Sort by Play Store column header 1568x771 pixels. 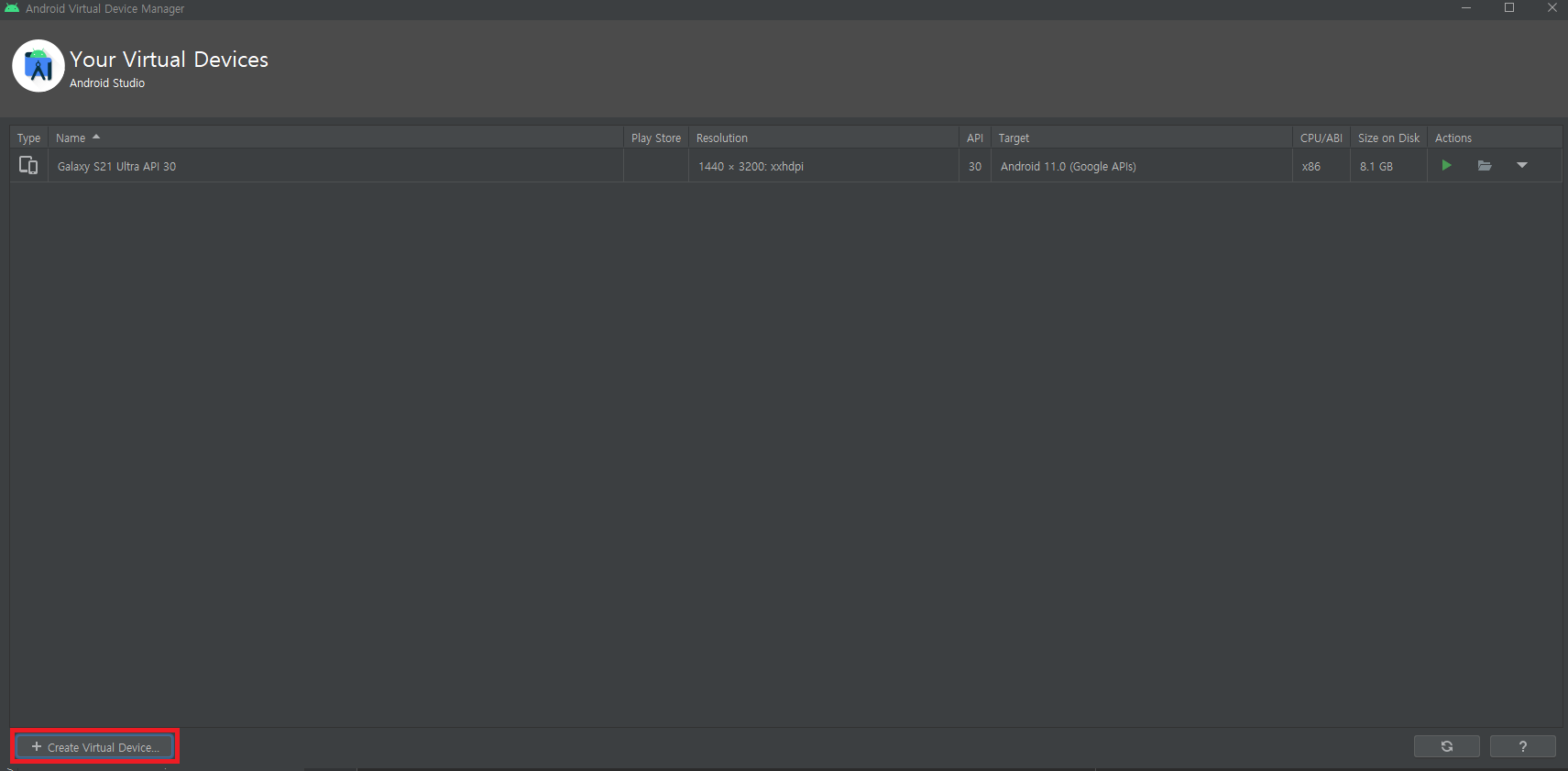[x=656, y=138]
